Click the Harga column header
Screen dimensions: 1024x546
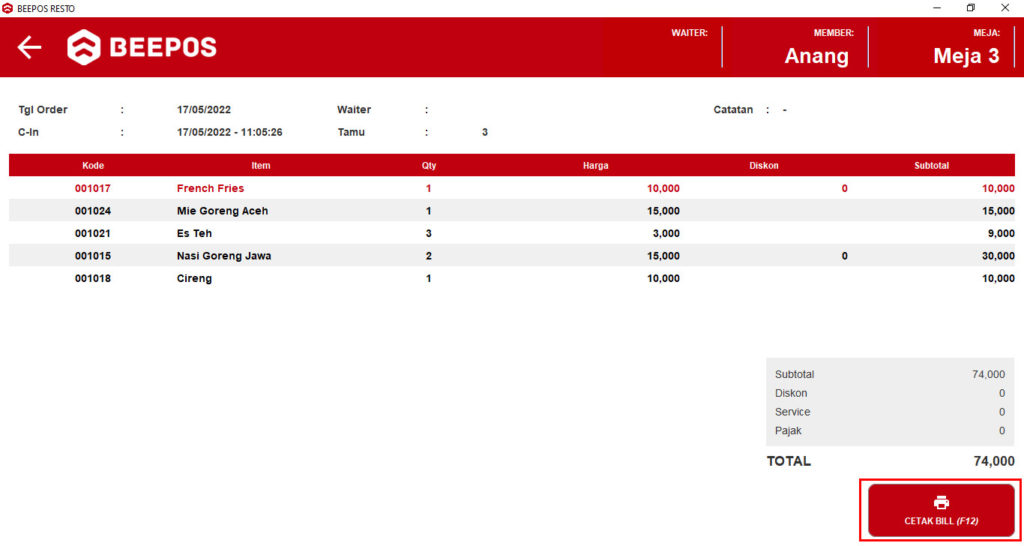(596, 165)
